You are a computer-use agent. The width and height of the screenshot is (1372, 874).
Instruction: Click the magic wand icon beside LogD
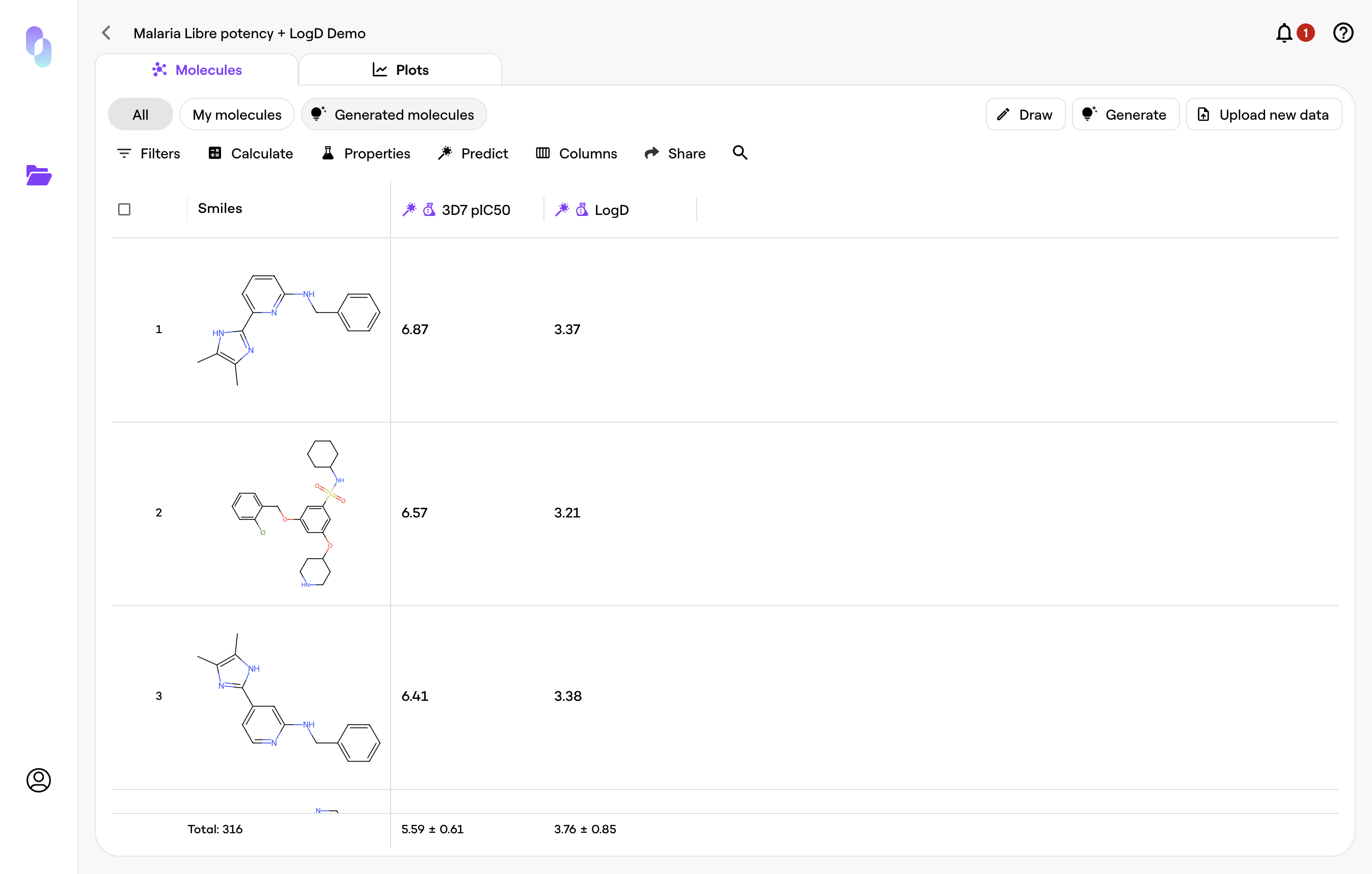pyautogui.click(x=562, y=210)
